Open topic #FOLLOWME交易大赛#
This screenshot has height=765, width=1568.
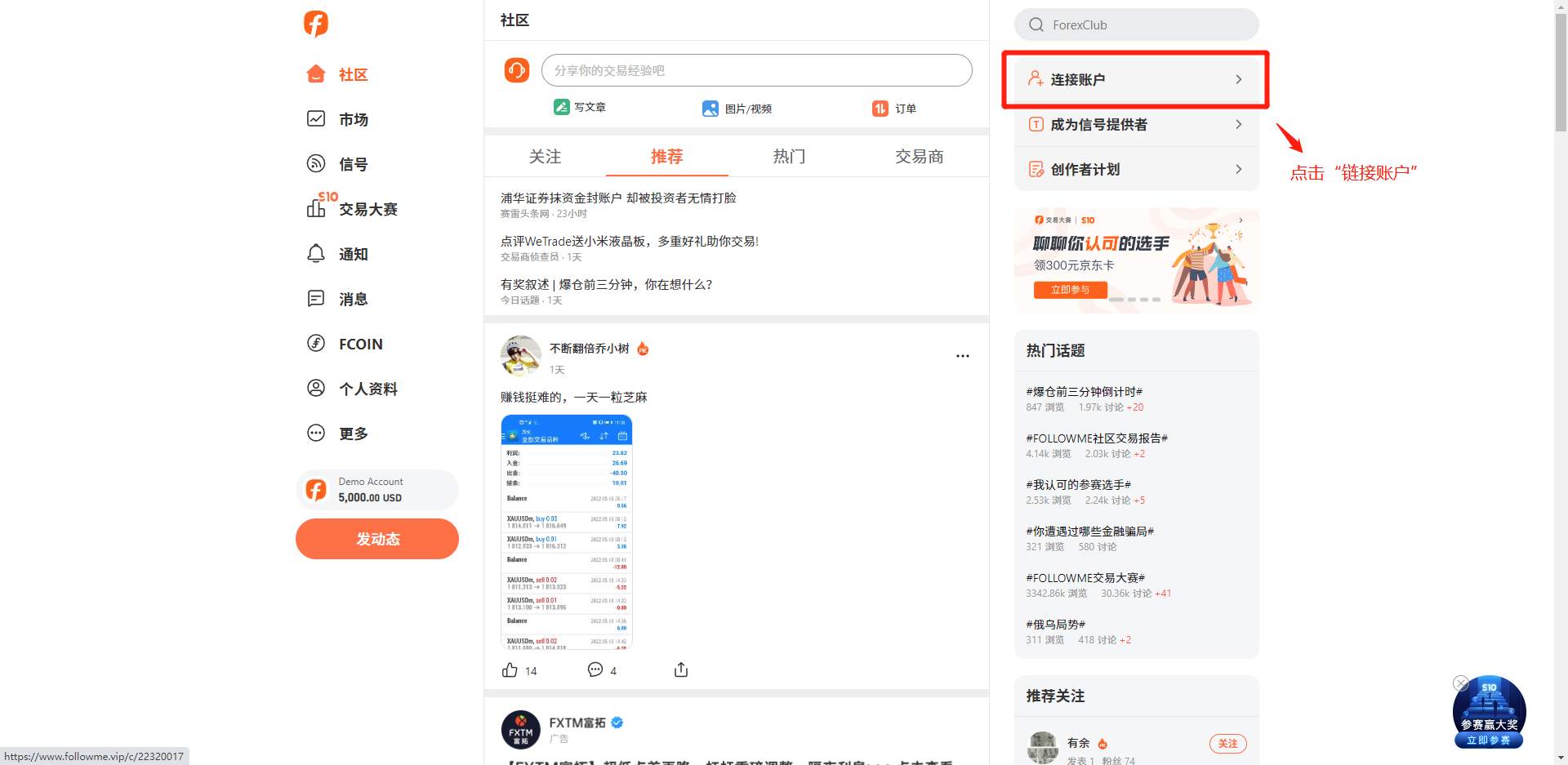[1085, 578]
